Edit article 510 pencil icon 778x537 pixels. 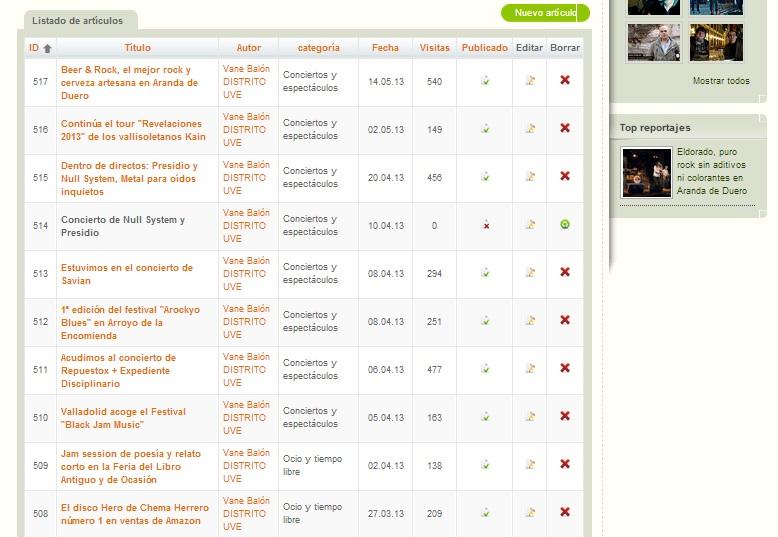530,416
